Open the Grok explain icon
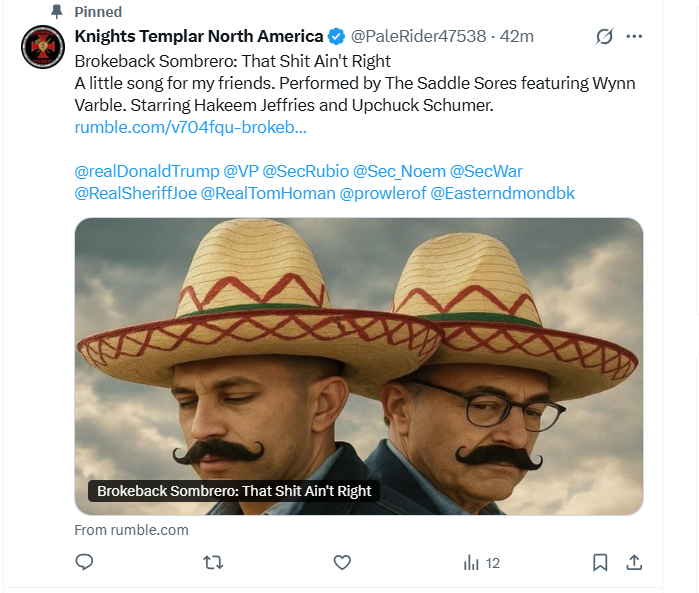Image resolution: width=699 pixels, height=593 pixels. coord(603,37)
